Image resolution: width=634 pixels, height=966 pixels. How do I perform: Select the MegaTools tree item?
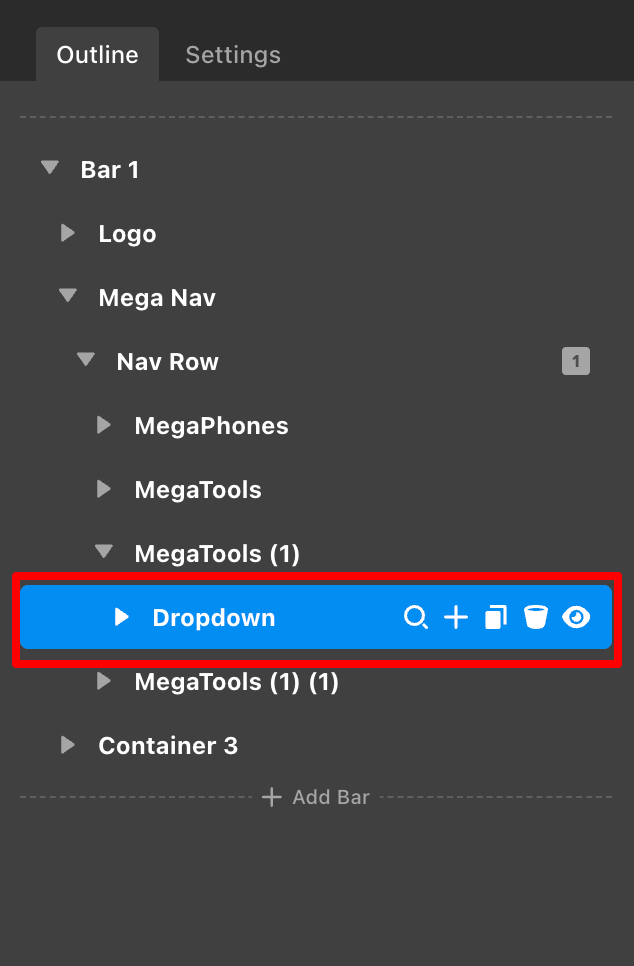point(198,490)
